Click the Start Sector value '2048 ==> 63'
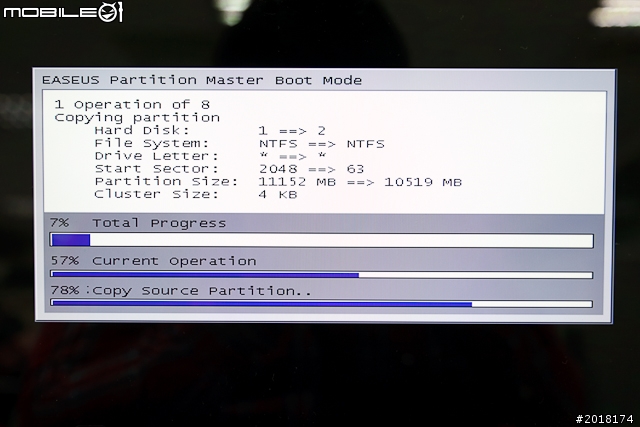The height and width of the screenshot is (427, 640). pyautogui.click(x=311, y=169)
